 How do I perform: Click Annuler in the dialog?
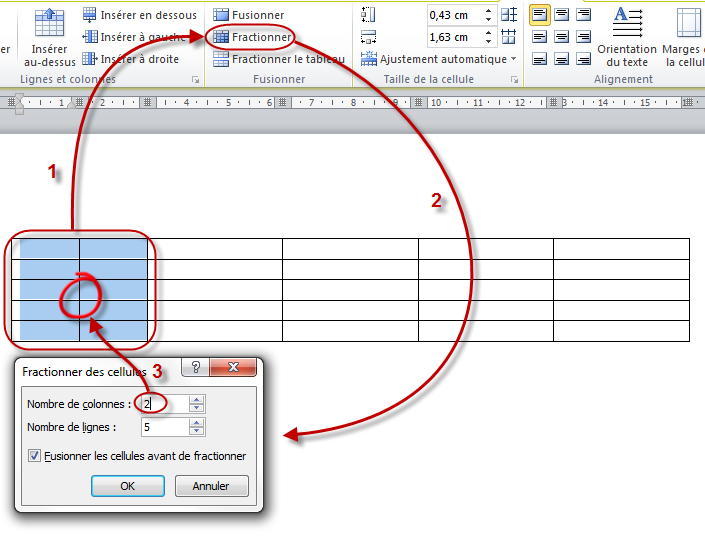pos(211,486)
